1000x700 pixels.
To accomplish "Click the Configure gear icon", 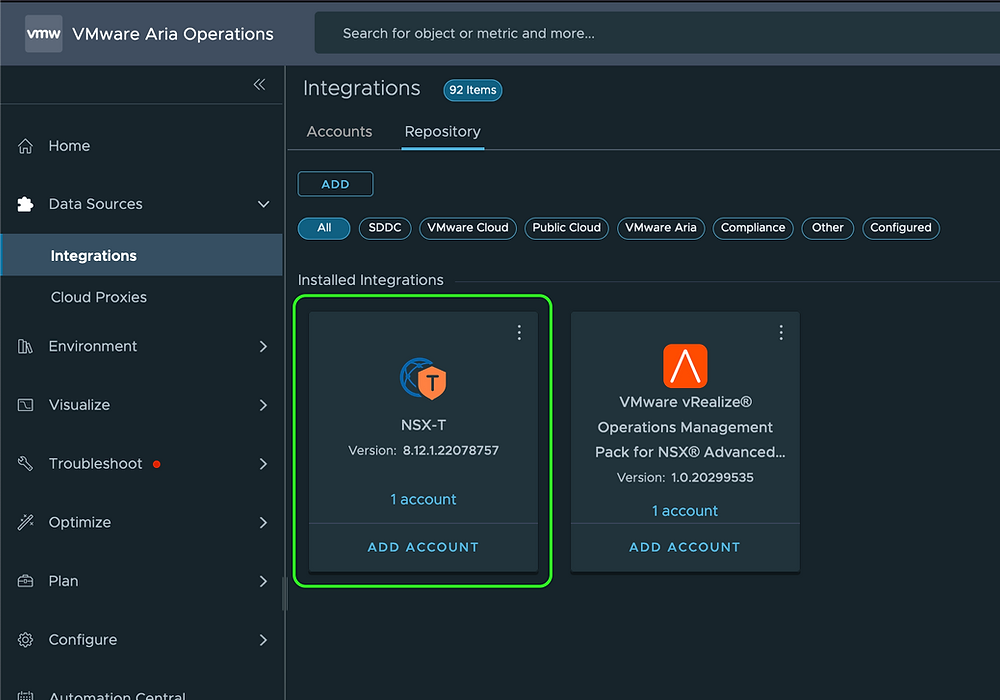I will point(26,639).
